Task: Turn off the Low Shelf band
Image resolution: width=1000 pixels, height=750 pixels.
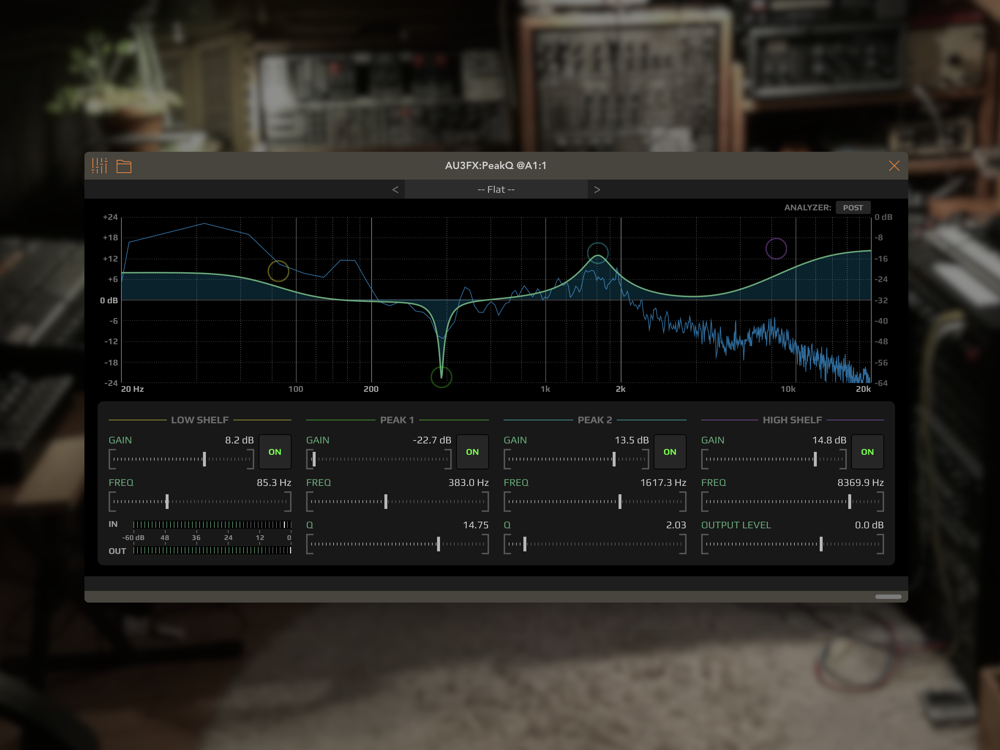Action: coord(275,452)
